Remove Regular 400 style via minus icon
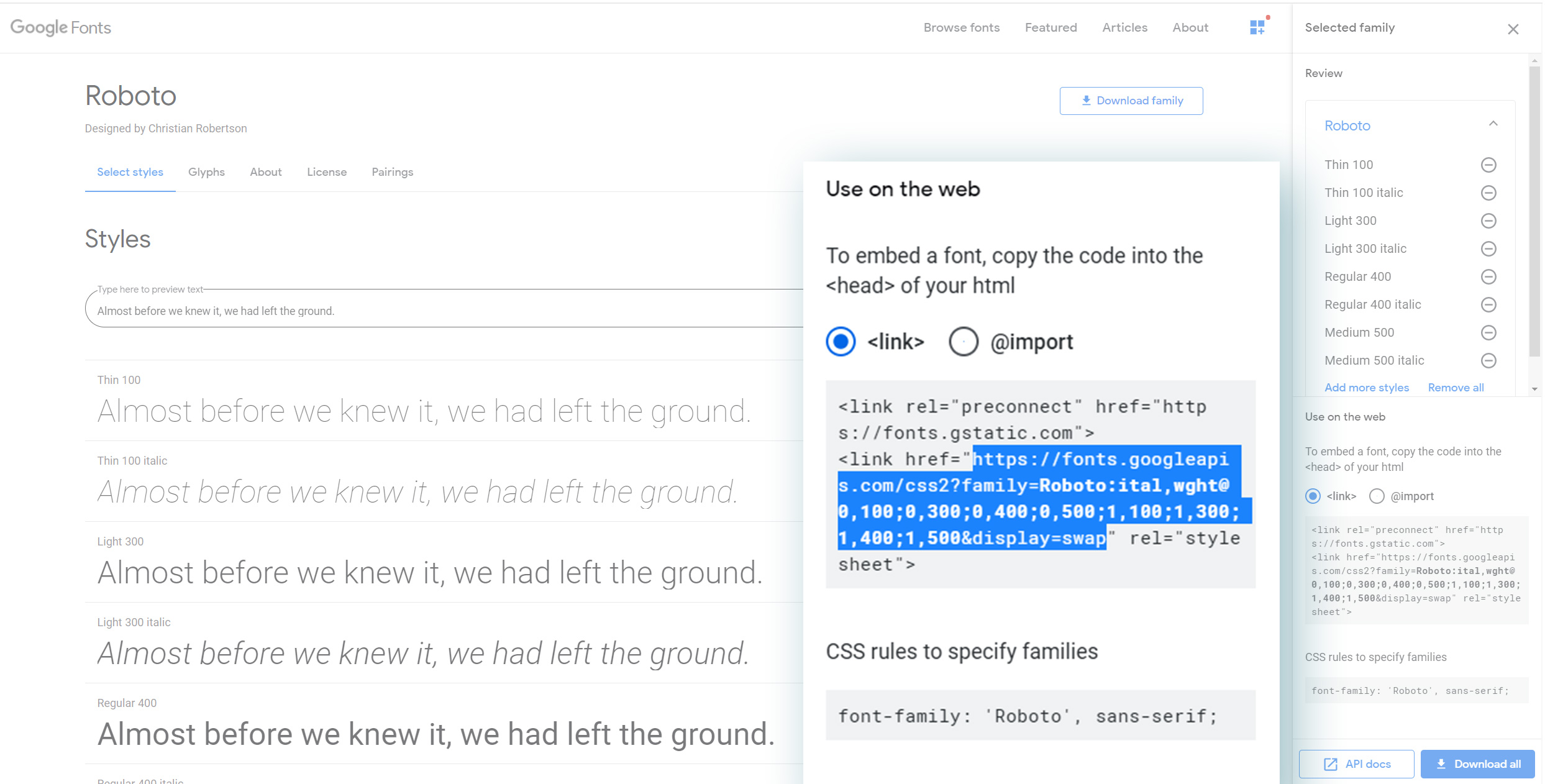Screen dimensions: 1545x784 coord(1488,276)
